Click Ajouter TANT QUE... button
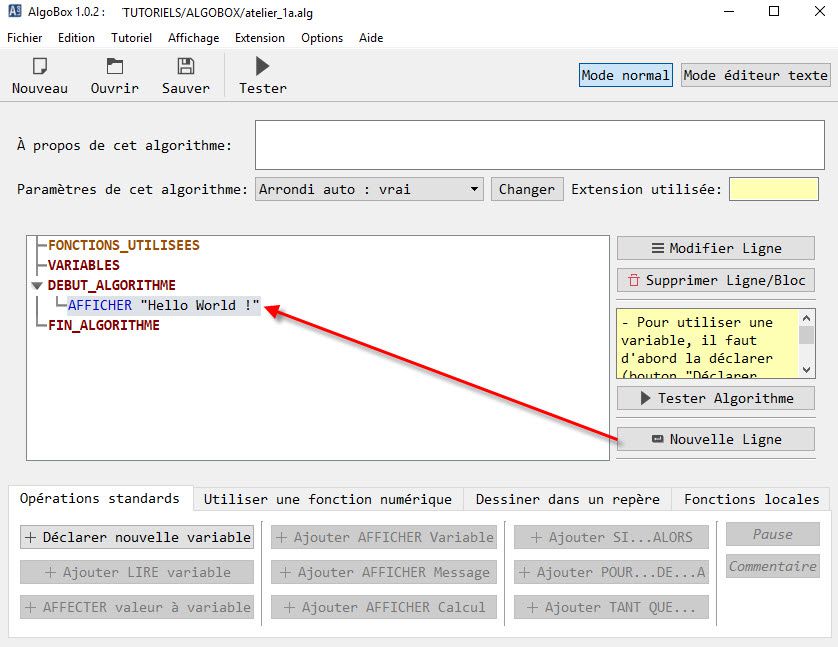 (611, 607)
